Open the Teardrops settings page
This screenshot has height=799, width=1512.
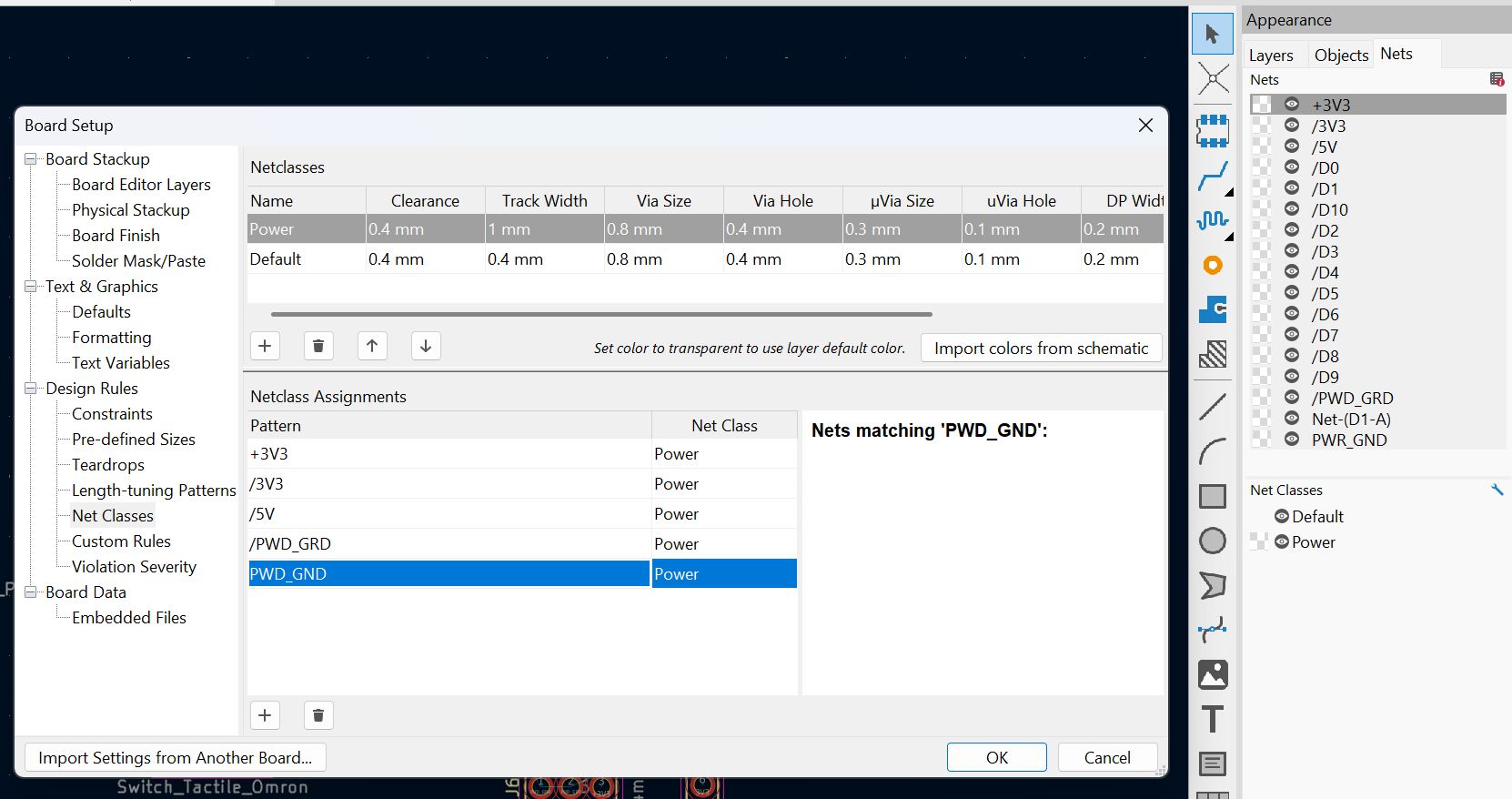108,464
